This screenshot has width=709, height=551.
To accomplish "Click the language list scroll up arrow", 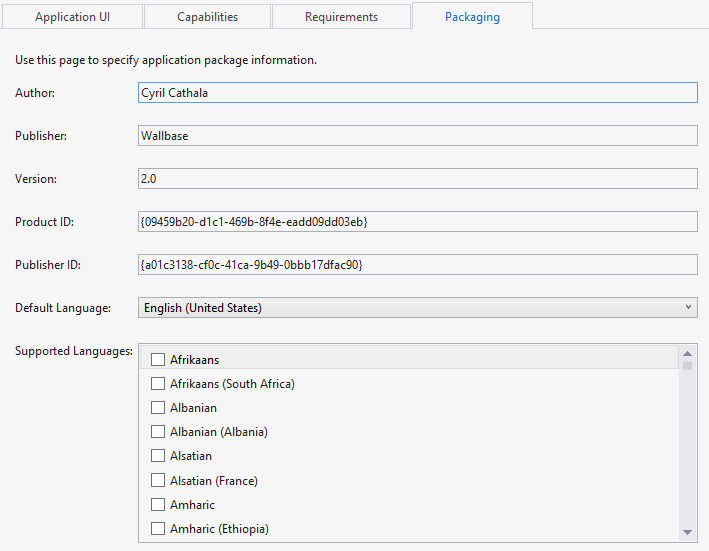I will click(x=687, y=353).
